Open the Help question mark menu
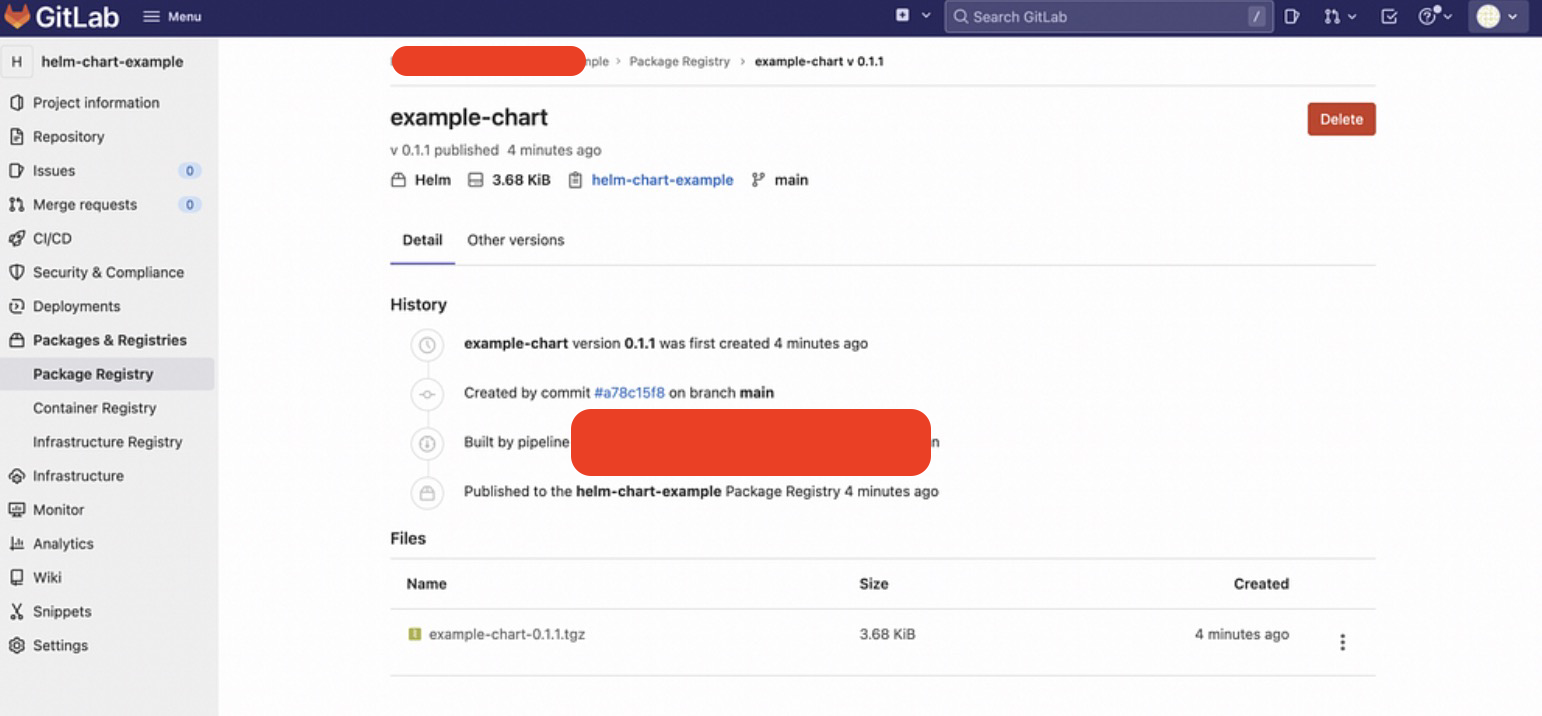The height and width of the screenshot is (716, 1542). 1436,16
